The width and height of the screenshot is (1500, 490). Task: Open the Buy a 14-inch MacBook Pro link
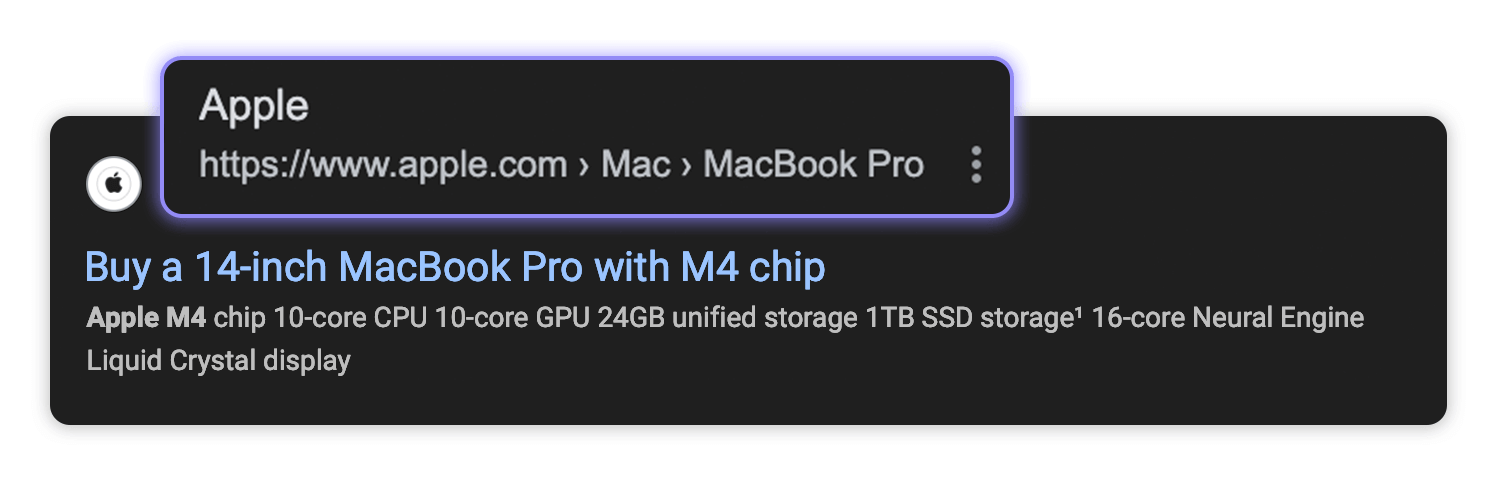[x=455, y=267]
